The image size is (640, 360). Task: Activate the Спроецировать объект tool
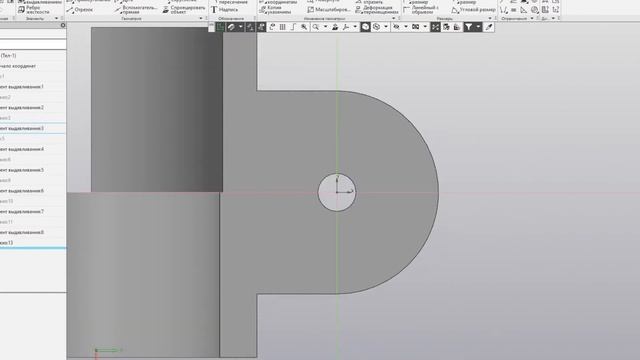click(184, 9)
